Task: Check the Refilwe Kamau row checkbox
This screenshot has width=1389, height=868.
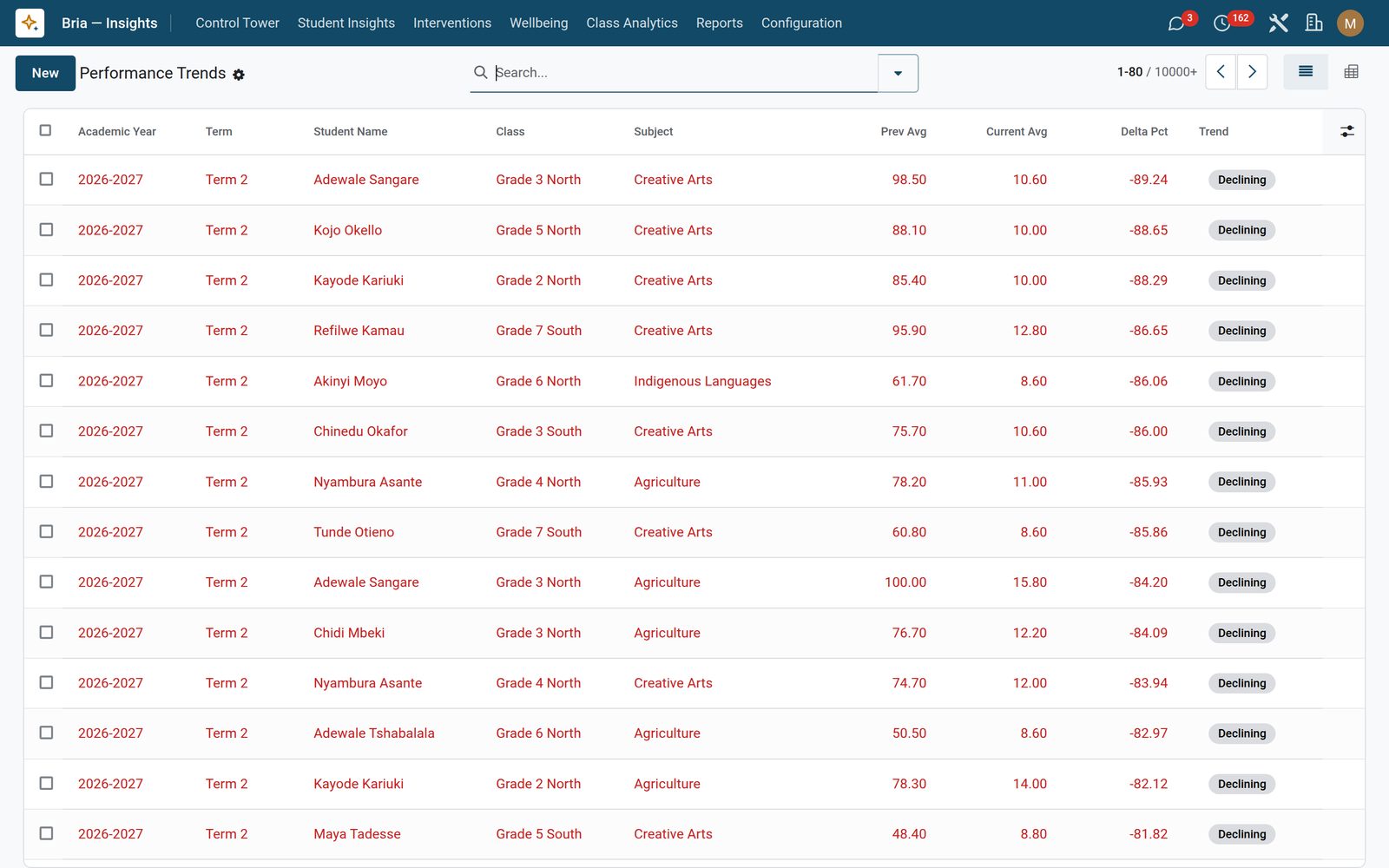Action: (x=46, y=330)
